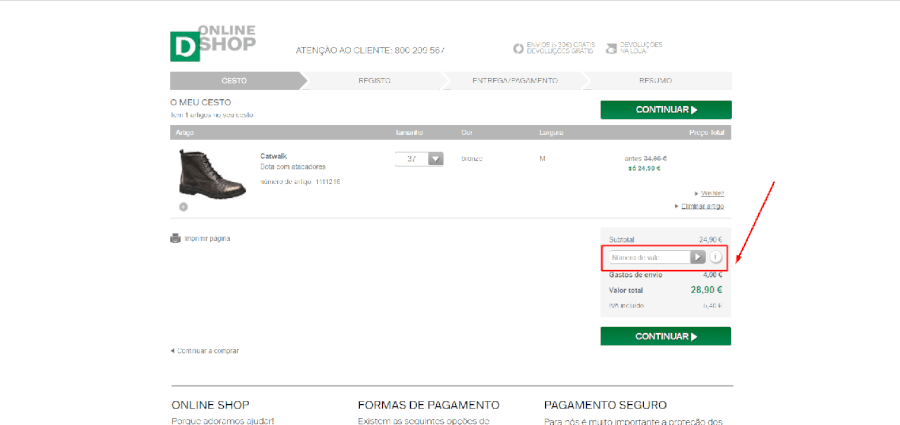This screenshot has height=425, width=900.
Task: Click the O MEU CESTO heading
Action: tap(200, 103)
